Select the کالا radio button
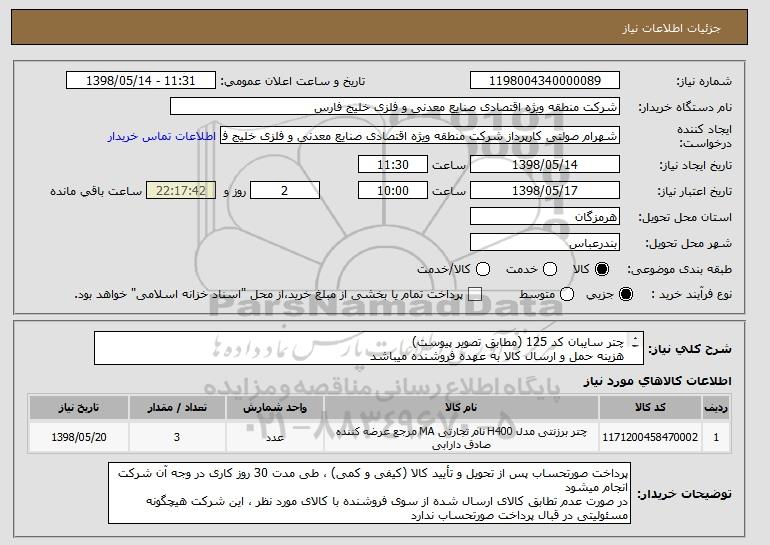The width and height of the screenshot is (770, 545). [602, 269]
